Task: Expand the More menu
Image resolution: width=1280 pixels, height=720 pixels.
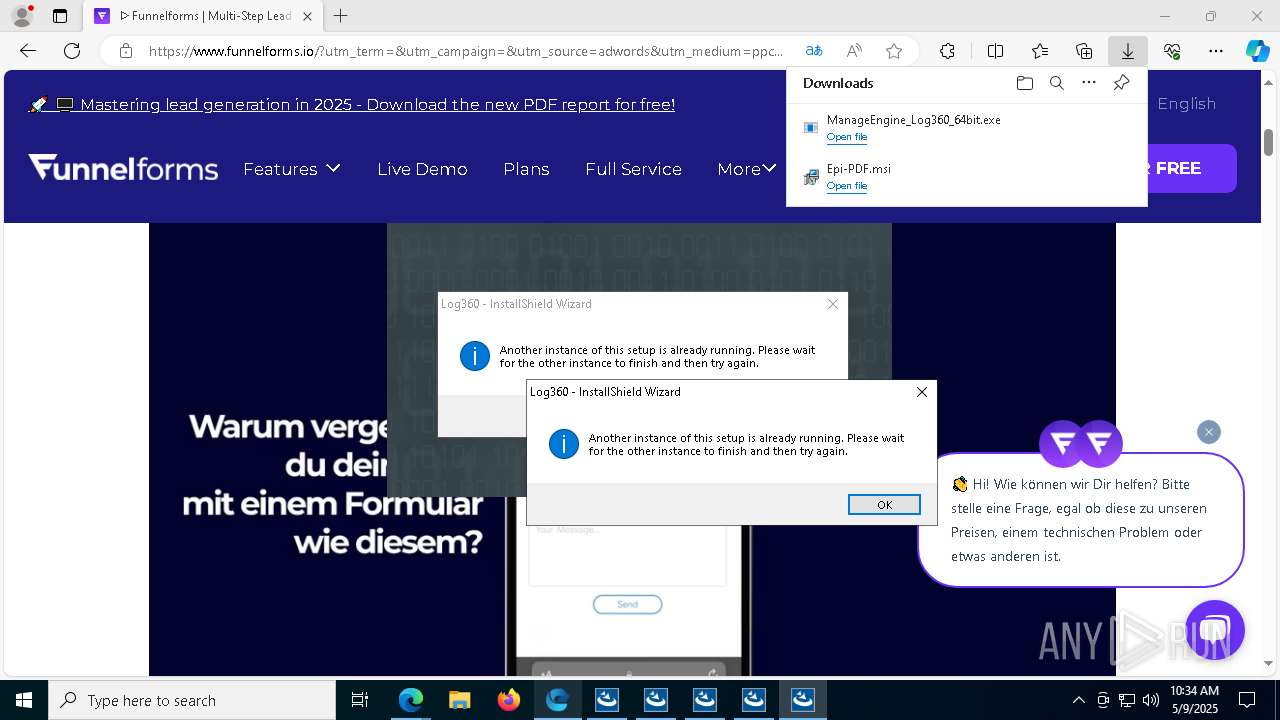Action: 747,169
